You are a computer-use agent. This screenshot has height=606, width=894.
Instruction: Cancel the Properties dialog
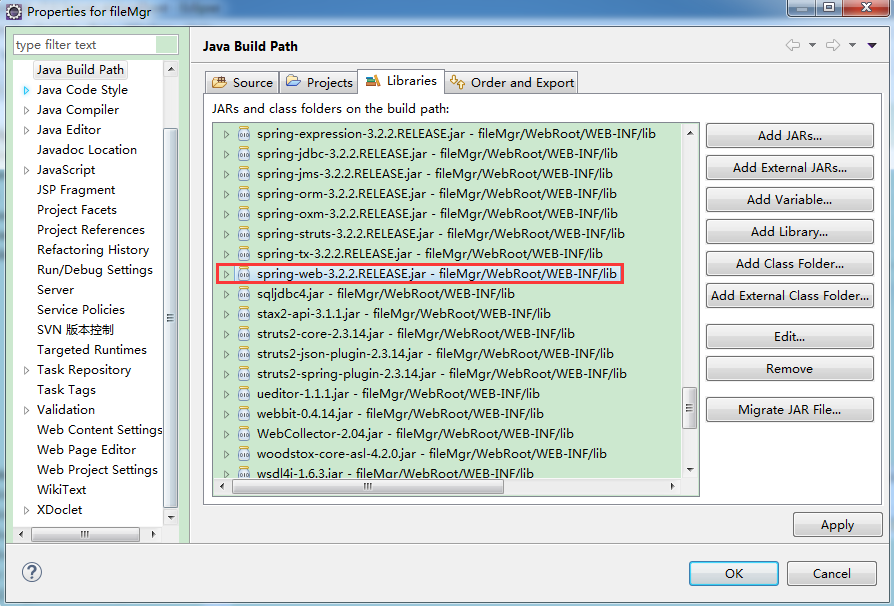click(832, 574)
